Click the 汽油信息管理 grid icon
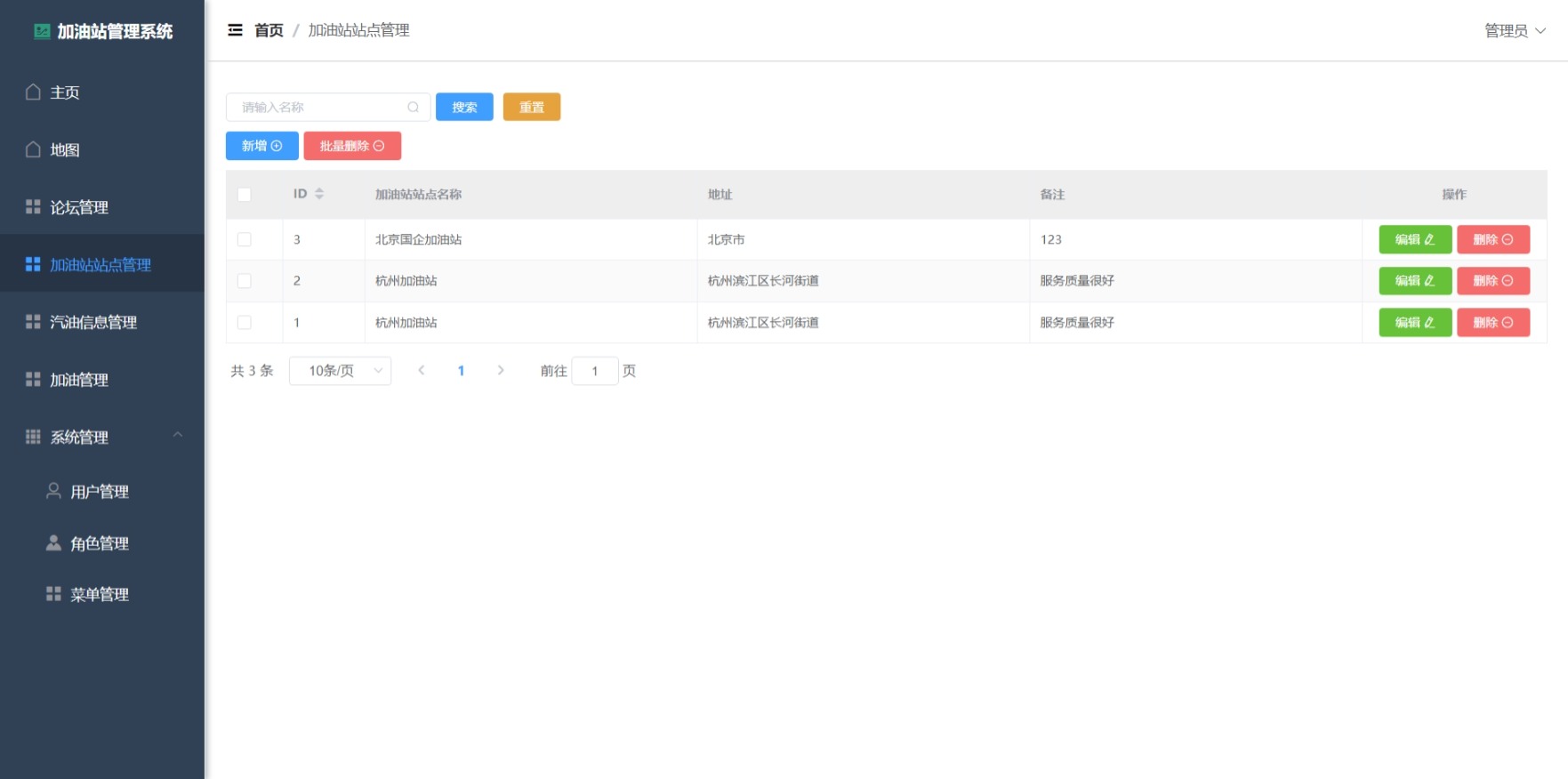 tap(33, 322)
